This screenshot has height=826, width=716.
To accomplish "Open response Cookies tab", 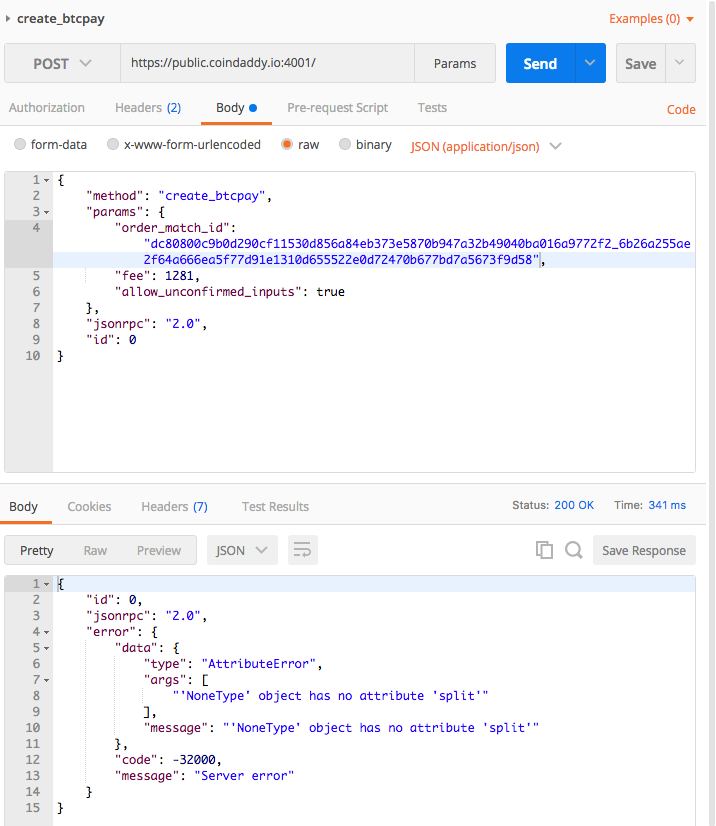I will [x=89, y=506].
